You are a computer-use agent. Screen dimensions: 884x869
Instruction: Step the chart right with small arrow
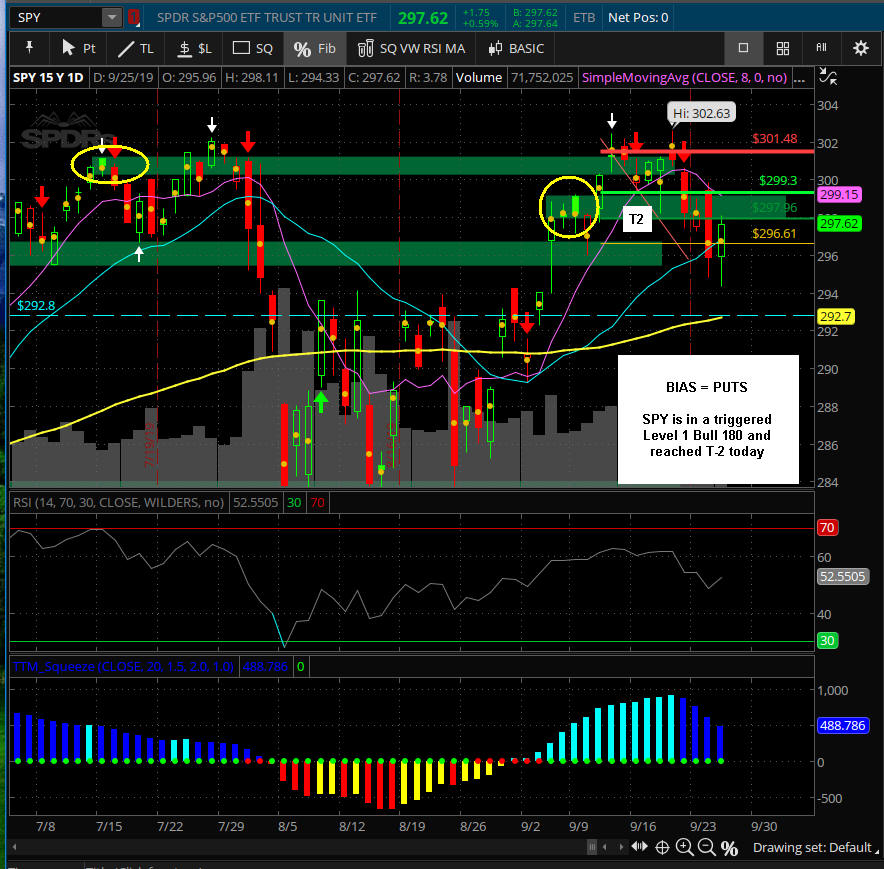[621, 847]
